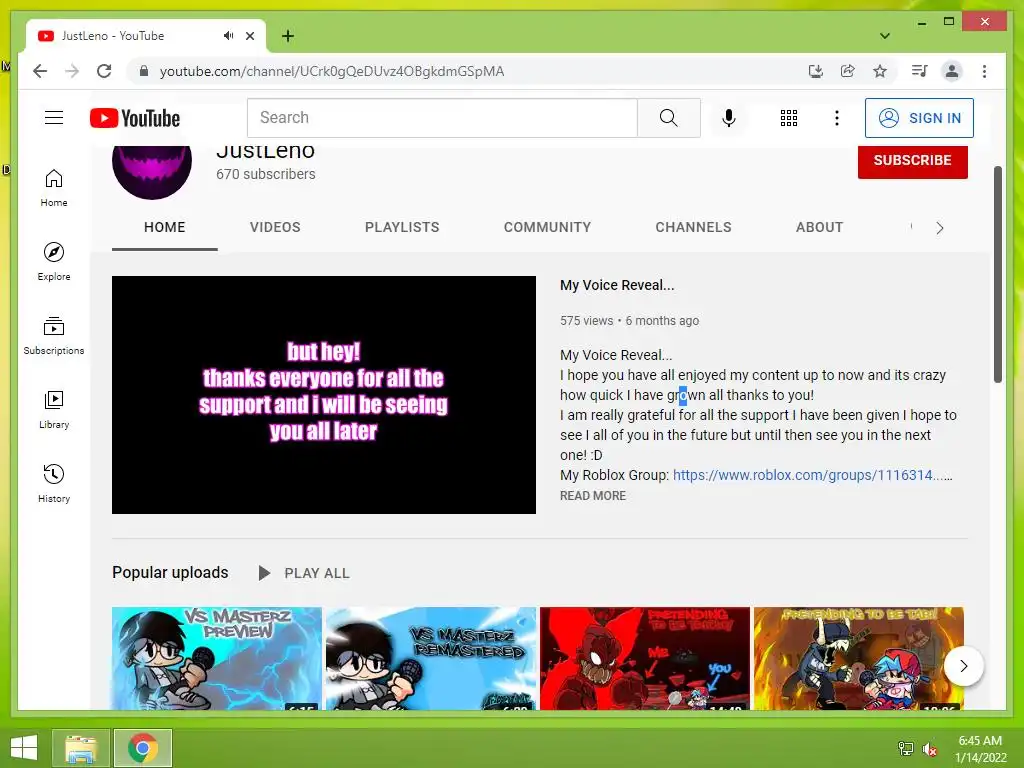1024x768 pixels.
Task: Open Library in the sidebar
Action: click(54, 409)
